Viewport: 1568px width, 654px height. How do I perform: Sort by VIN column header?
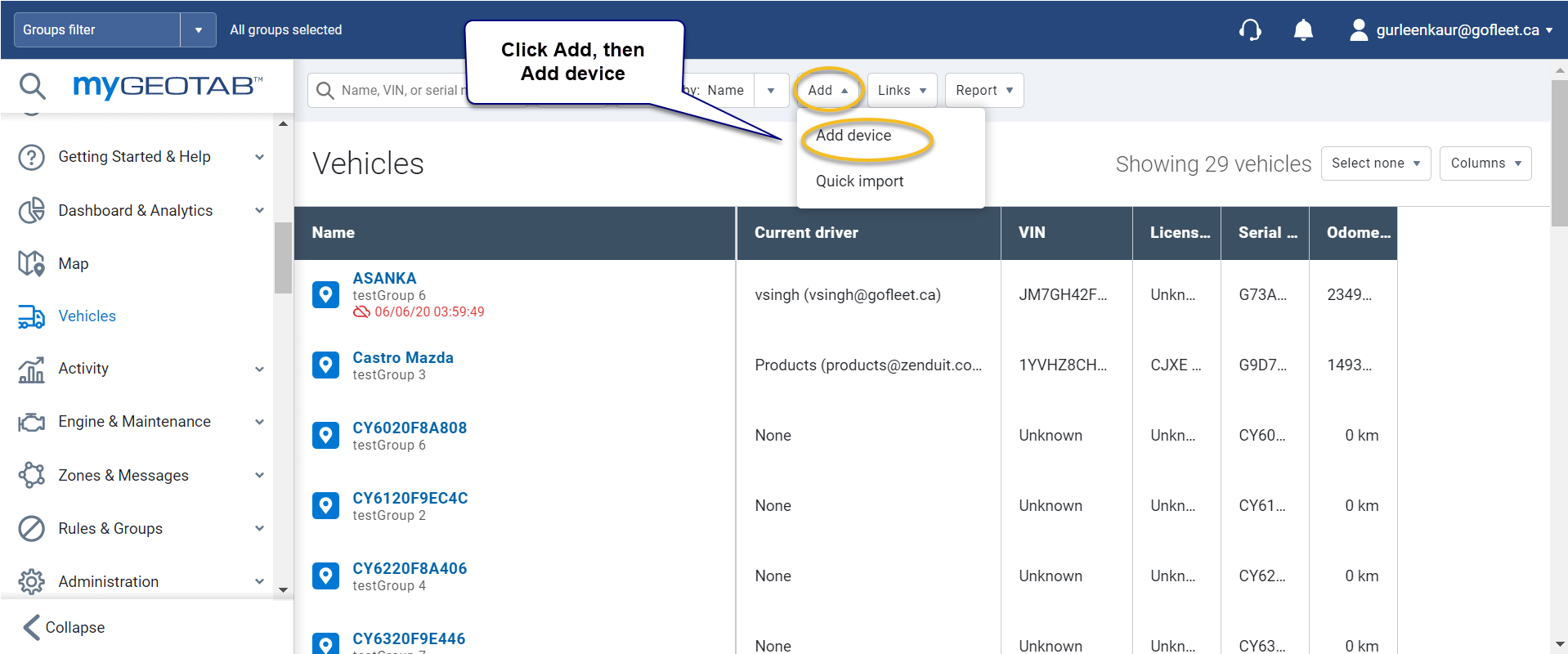1067,233
